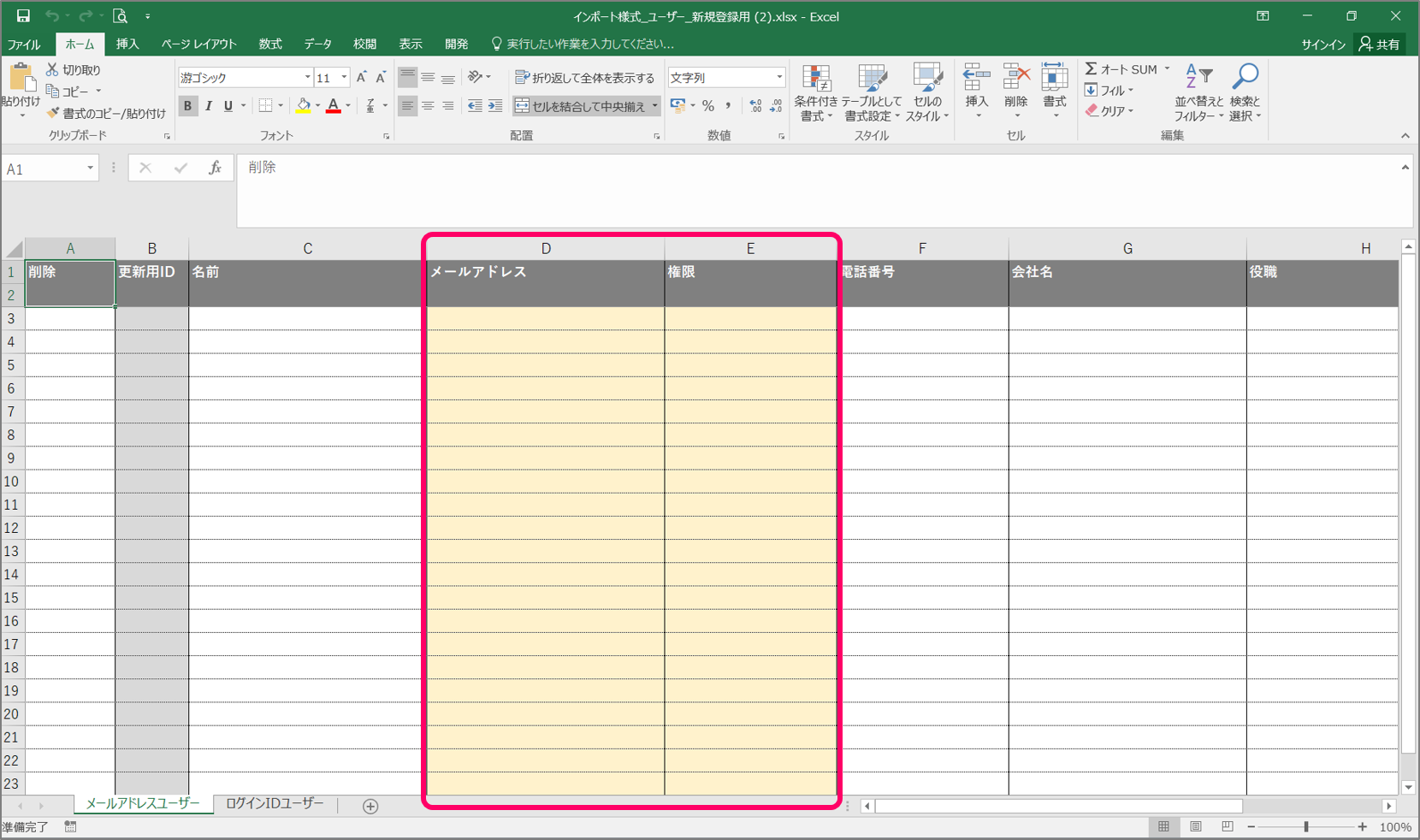Image resolution: width=1420 pixels, height=840 pixels.
Task: Toggle Bold formatting
Action: (x=187, y=106)
